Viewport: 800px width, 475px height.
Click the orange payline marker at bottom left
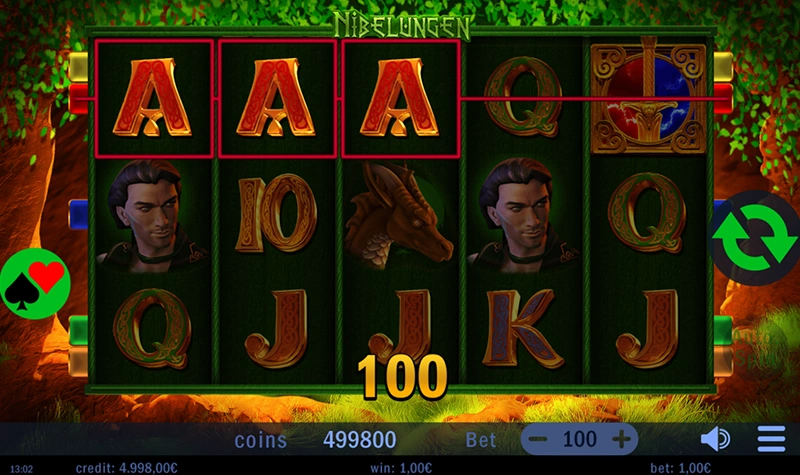pyautogui.click(x=78, y=362)
